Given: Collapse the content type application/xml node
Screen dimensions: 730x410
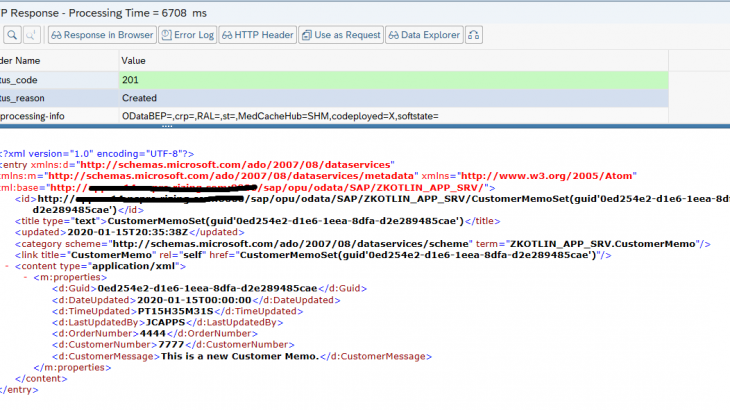Looking at the screenshot, I should pos(8,266).
